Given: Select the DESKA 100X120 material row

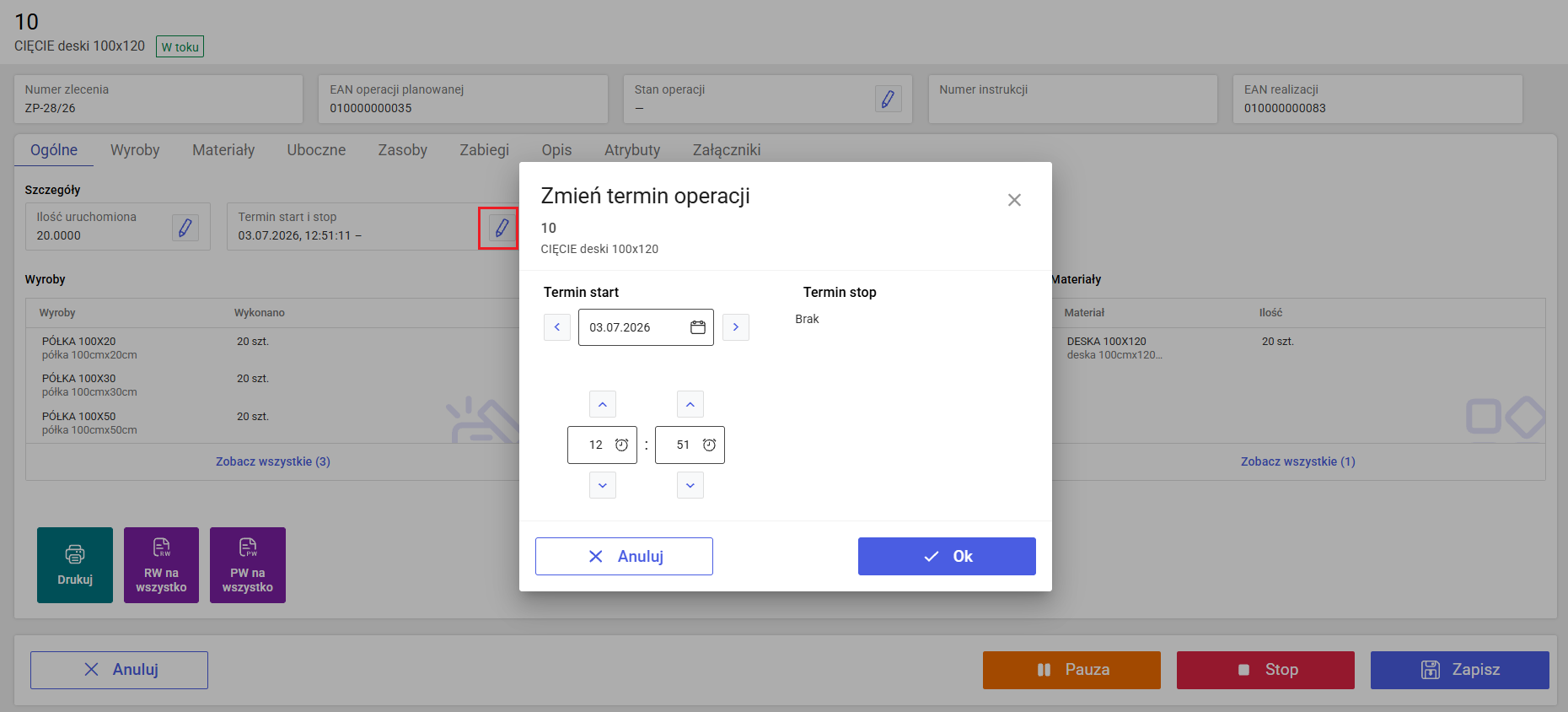Looking at the screenshot, I should point(1298,348).
